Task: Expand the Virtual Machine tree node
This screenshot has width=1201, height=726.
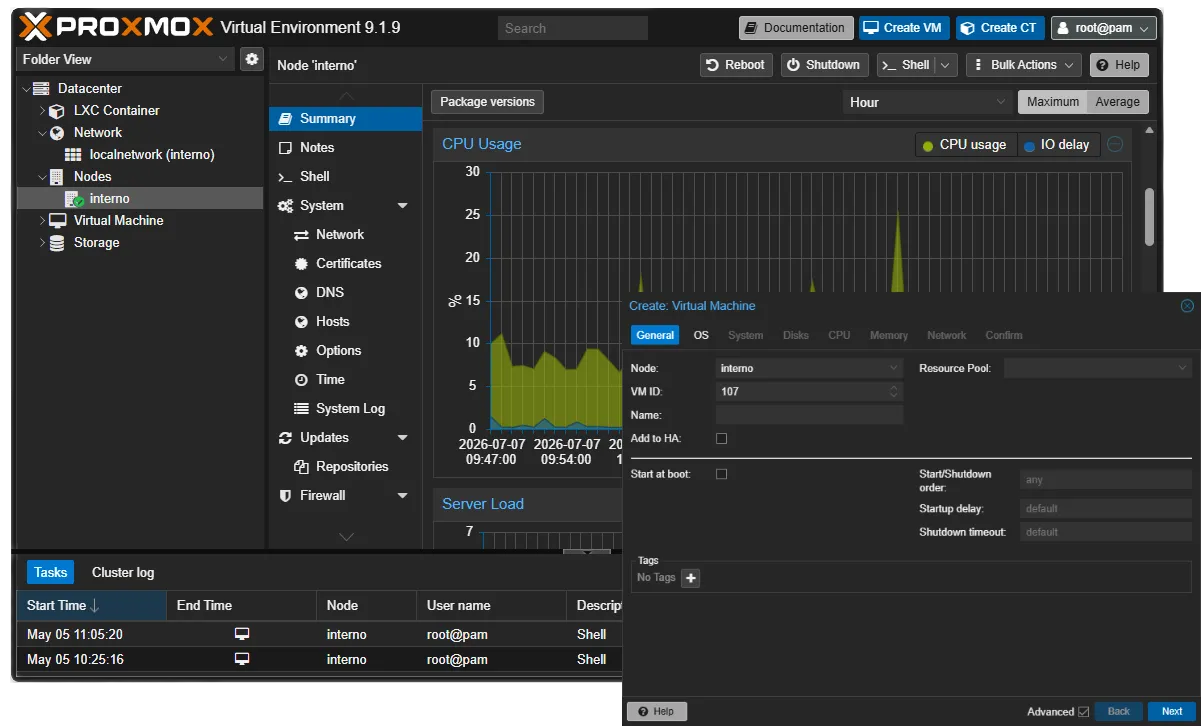Action: [42, 221]
